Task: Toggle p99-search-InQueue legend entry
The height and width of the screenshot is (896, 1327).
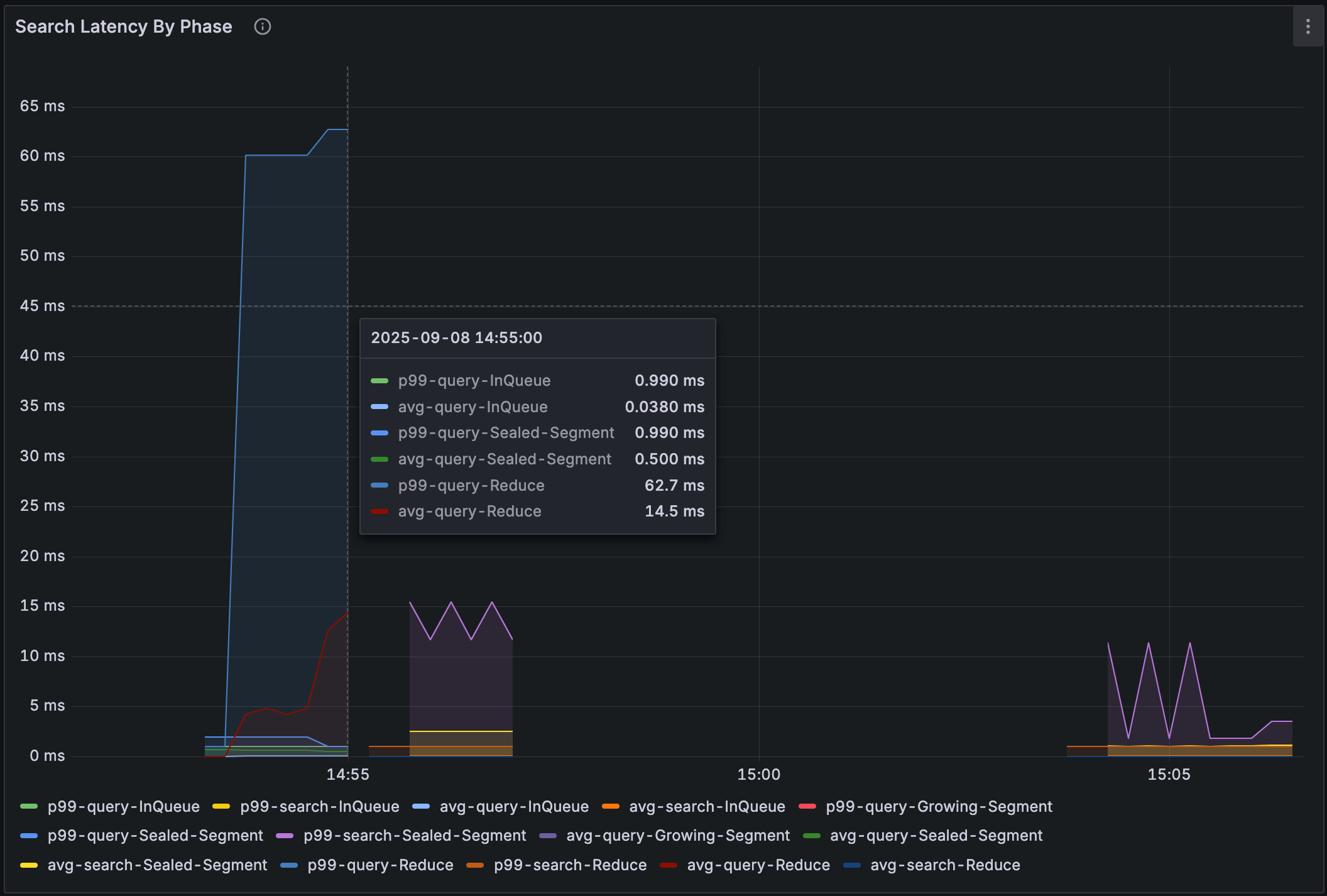Action: click(319, 806)
